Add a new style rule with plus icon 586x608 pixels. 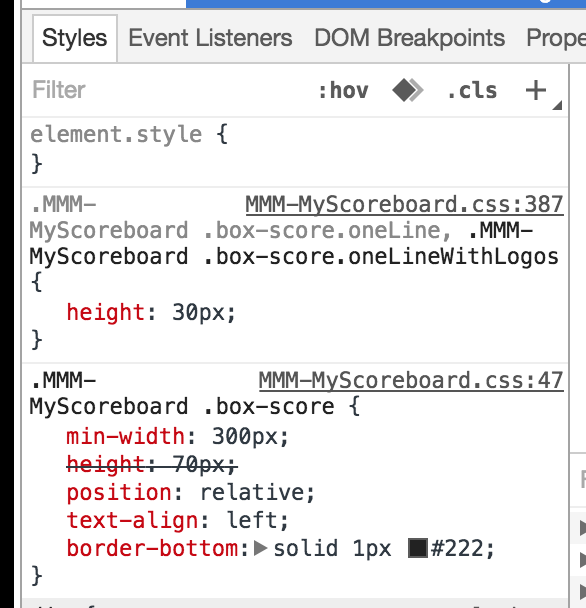536,90
